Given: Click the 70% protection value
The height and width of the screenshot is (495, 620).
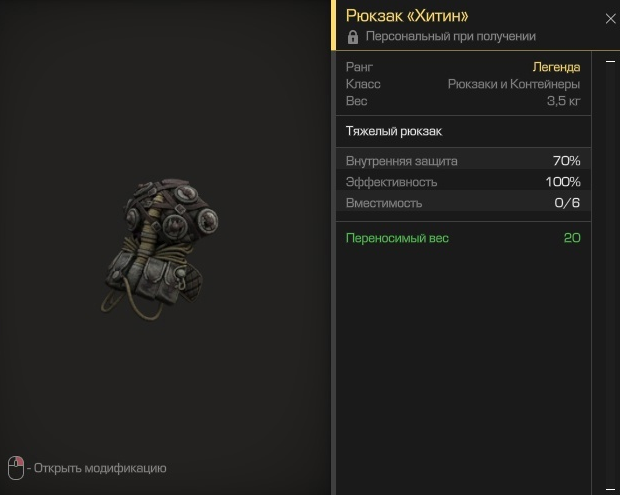Looking at the screenshot, I should click(x=567, y=161).
